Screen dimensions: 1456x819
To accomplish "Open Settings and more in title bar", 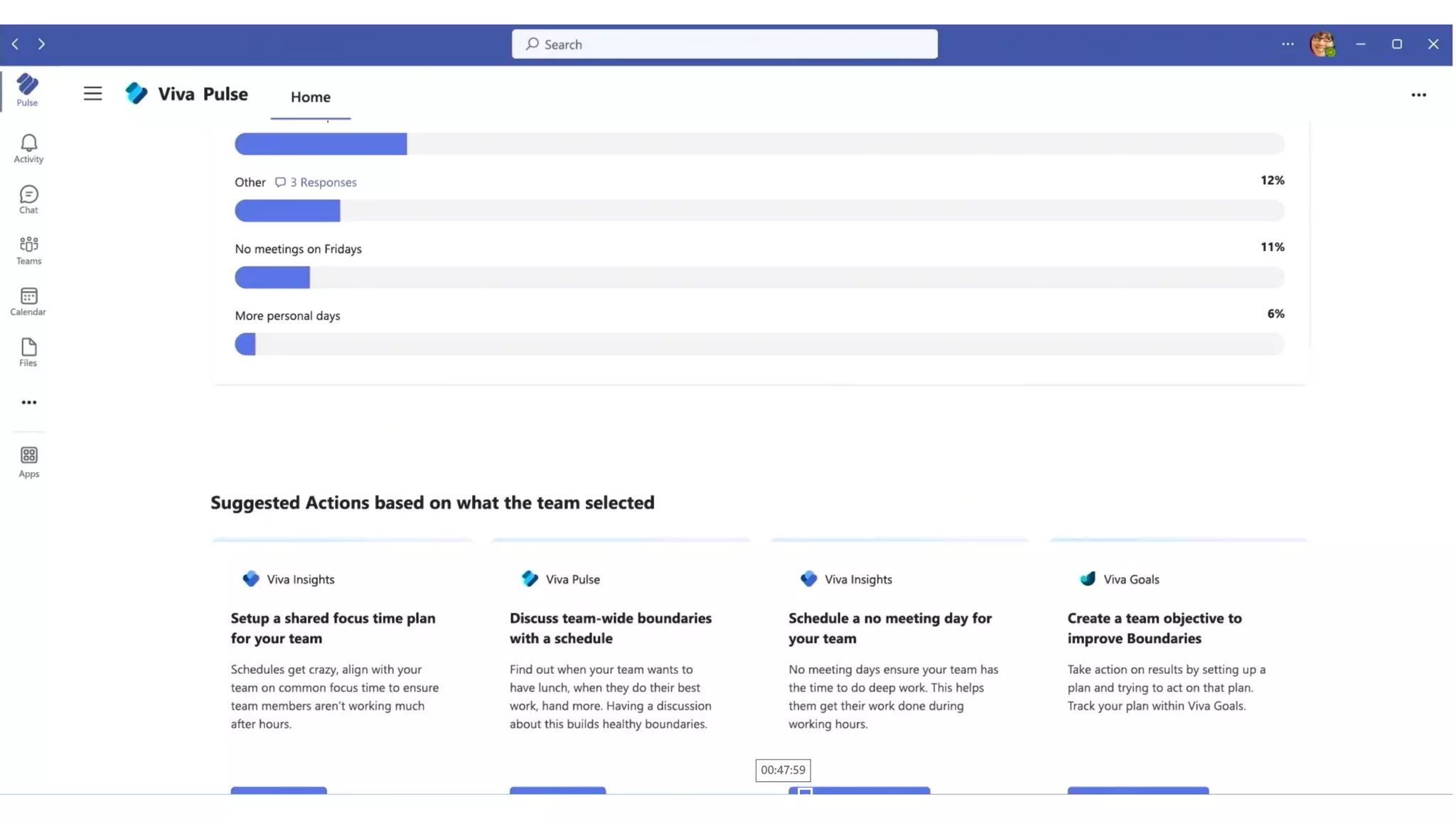I will (x=1288, y=44).
